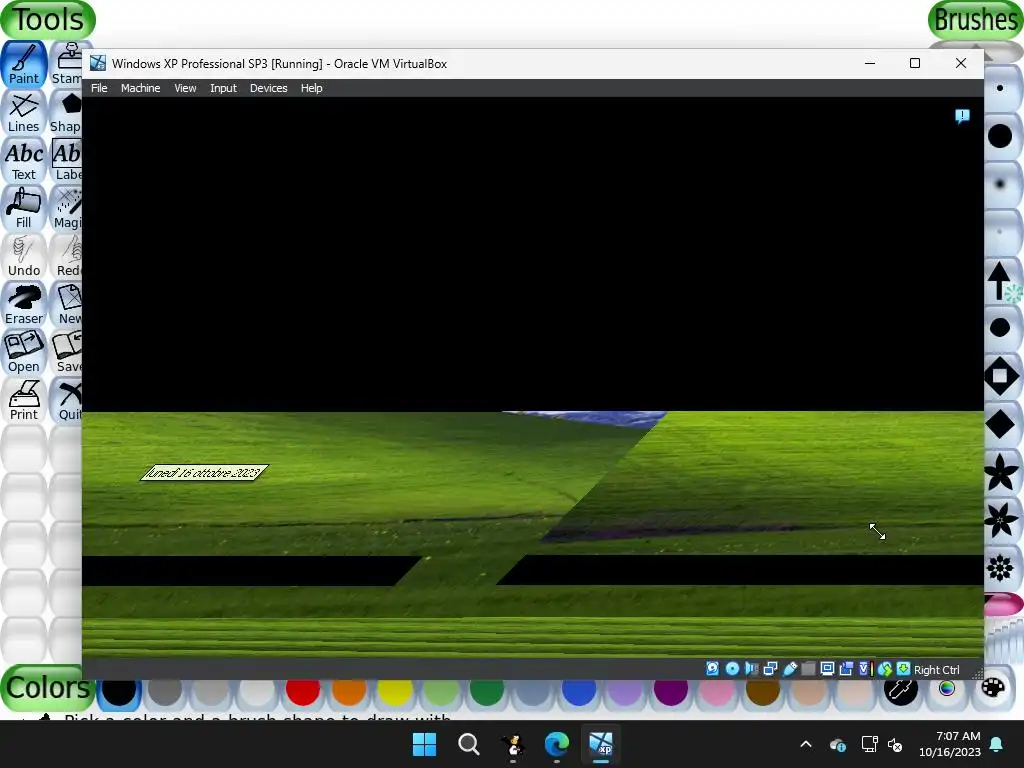Image resolution: width=1024 pixels, height=768 pixels.
Task: Click the recording icon in VirtualBox status bar
Action: [x=846, y=669]
